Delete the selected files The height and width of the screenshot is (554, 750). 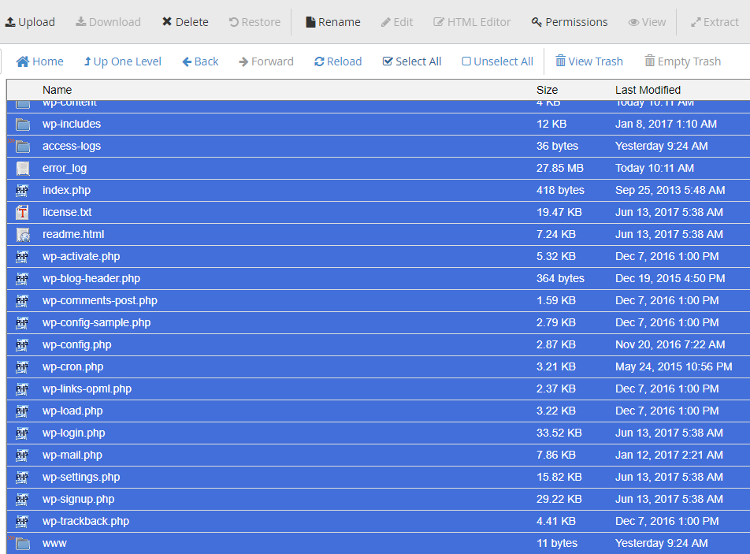click(x=185, y=22)
